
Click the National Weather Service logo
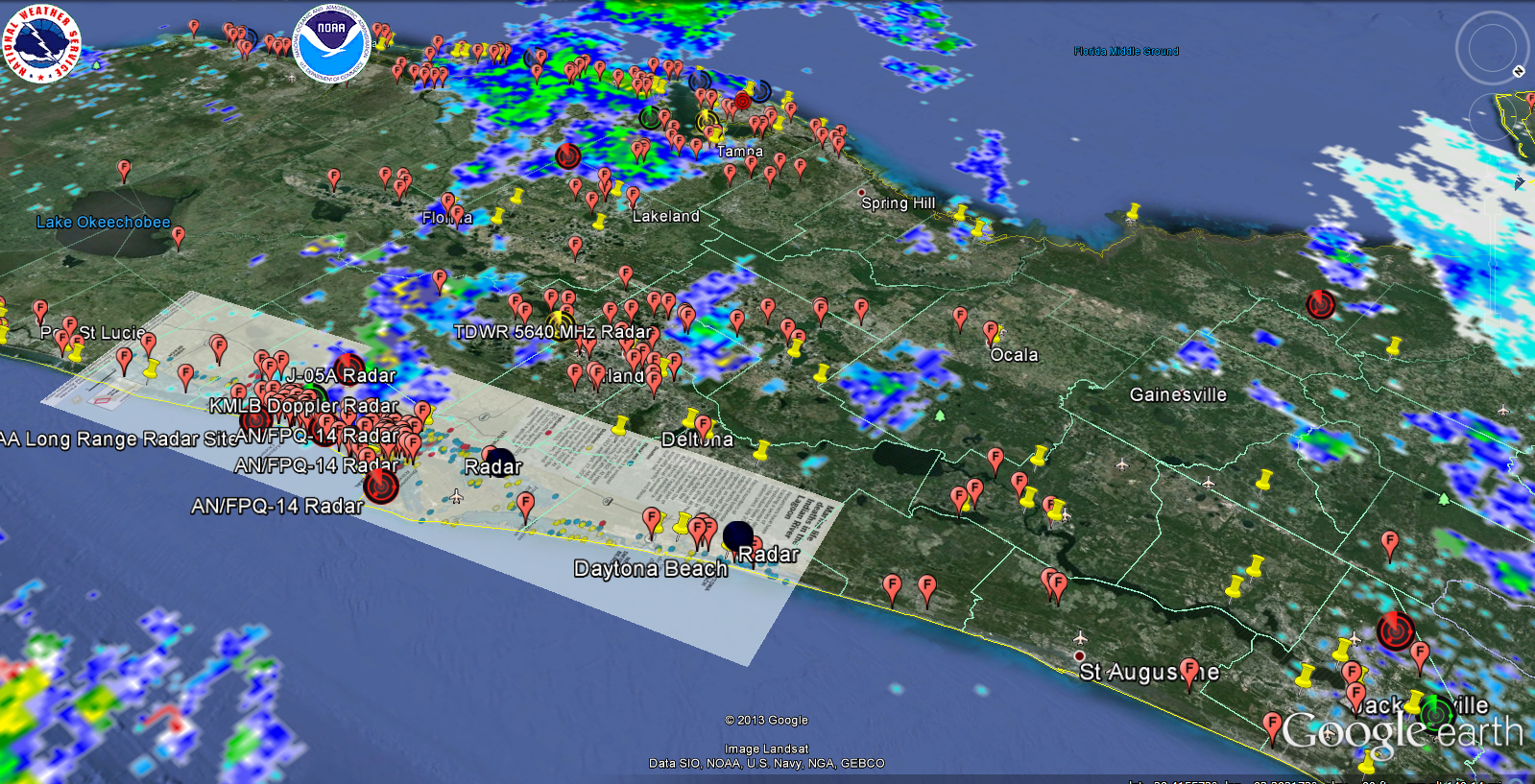pyautogui.click(x=41, y=43)
